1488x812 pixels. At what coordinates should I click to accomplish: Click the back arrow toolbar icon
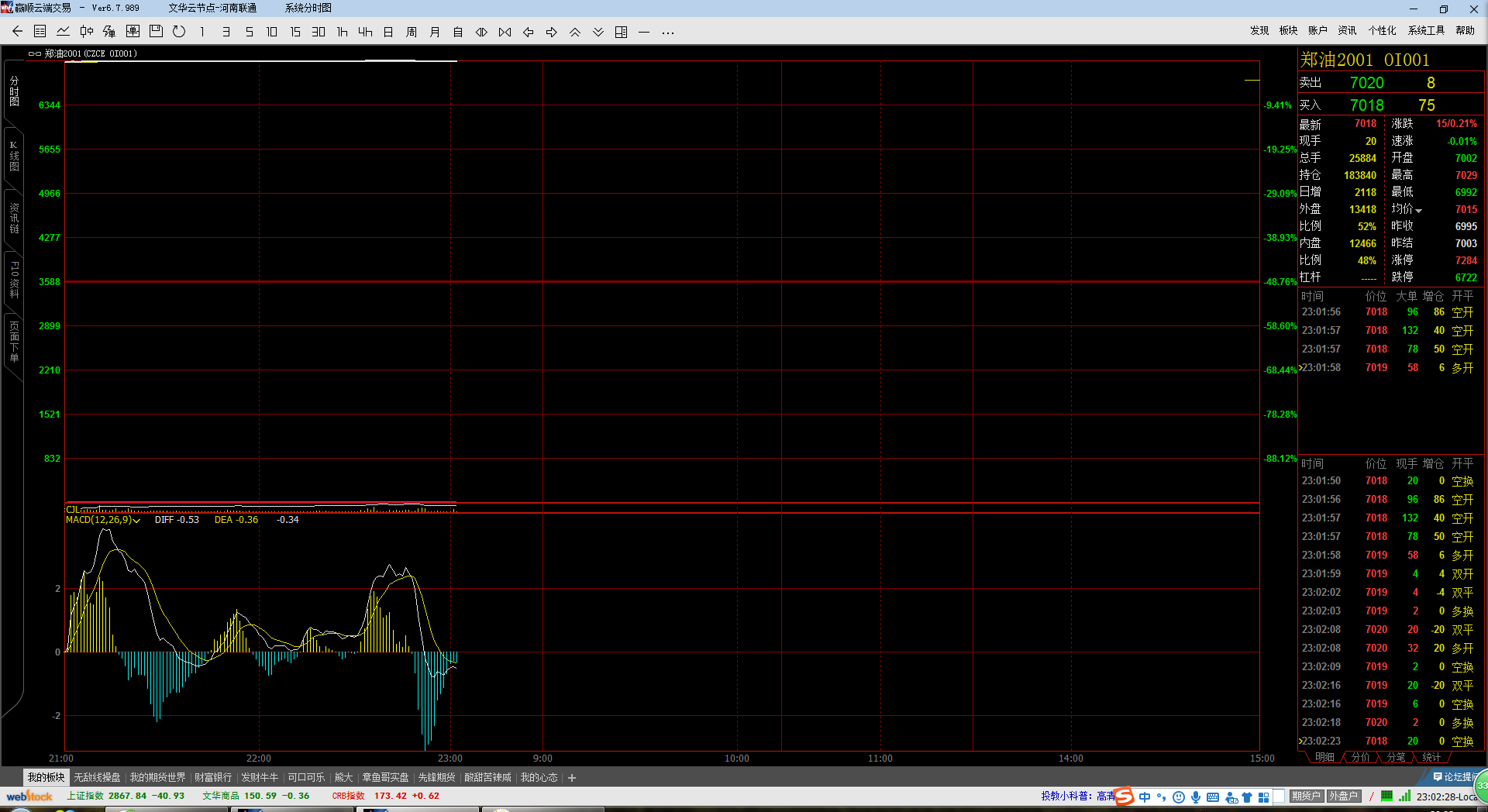tap(17, 32)
